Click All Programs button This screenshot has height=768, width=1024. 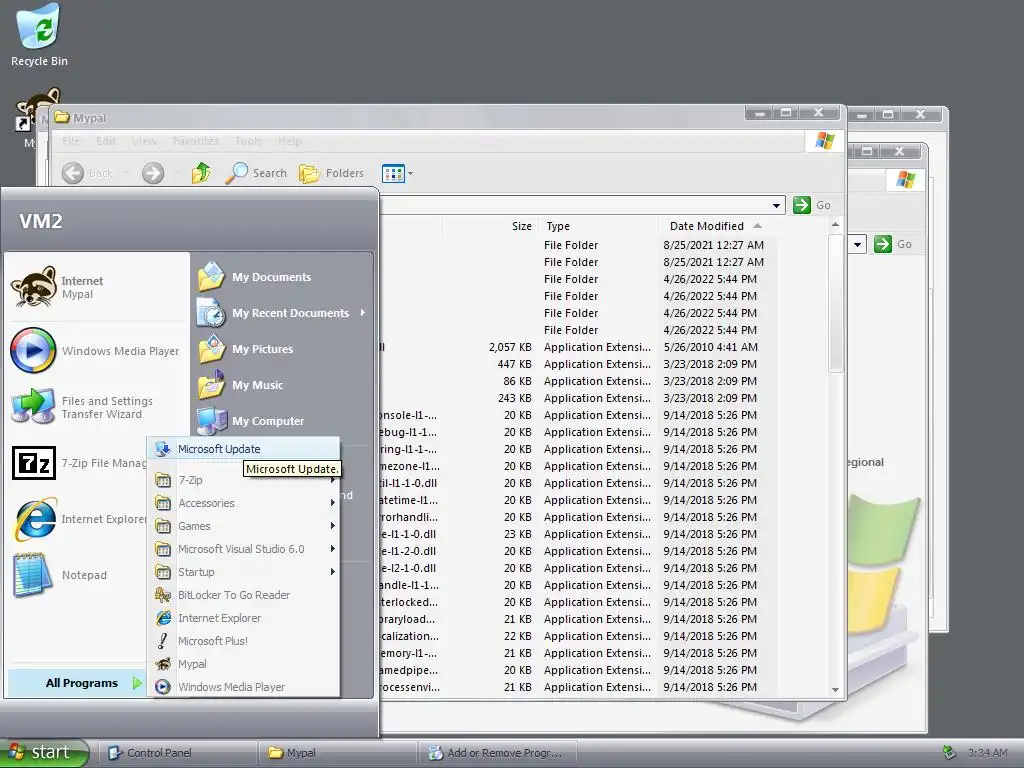[78, 682]
